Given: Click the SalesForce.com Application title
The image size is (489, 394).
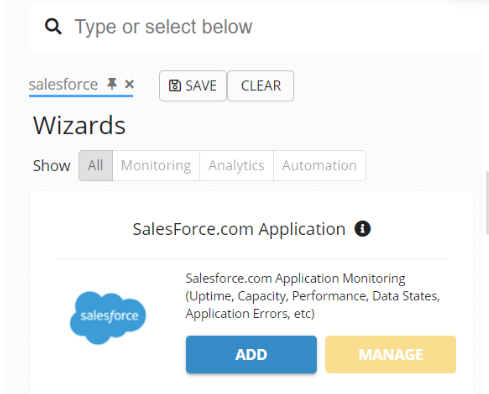Looking at the screenshot, I should tap(239, 229).
